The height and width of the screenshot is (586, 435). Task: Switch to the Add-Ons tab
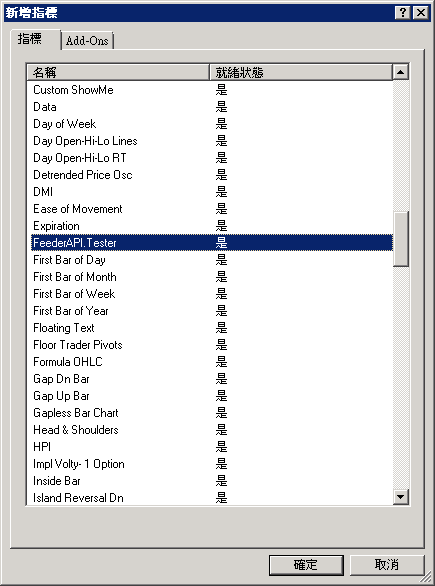(x=87, y=40)
